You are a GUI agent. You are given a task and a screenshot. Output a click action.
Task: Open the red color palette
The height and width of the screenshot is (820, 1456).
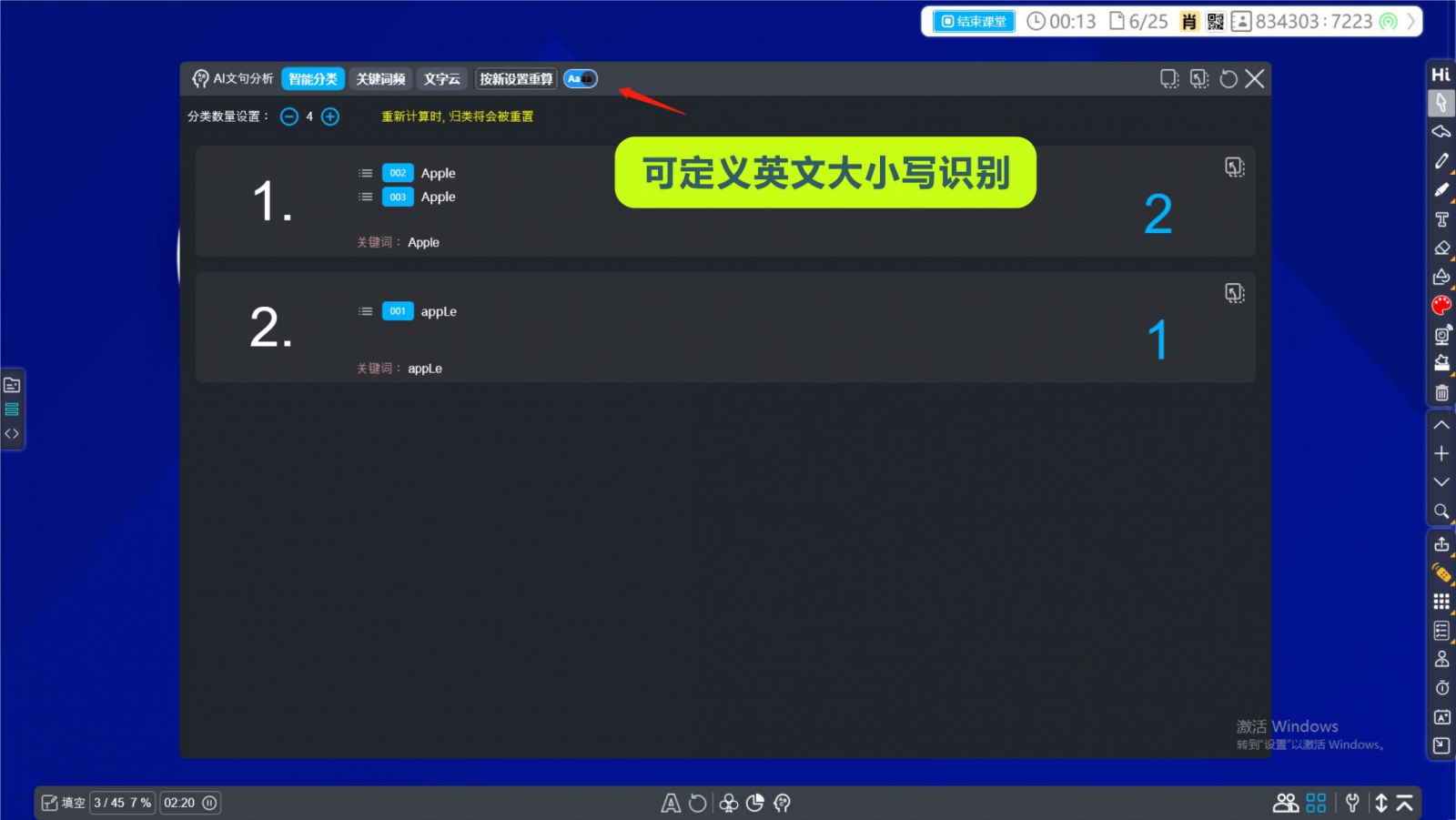tap(1441, 305)
